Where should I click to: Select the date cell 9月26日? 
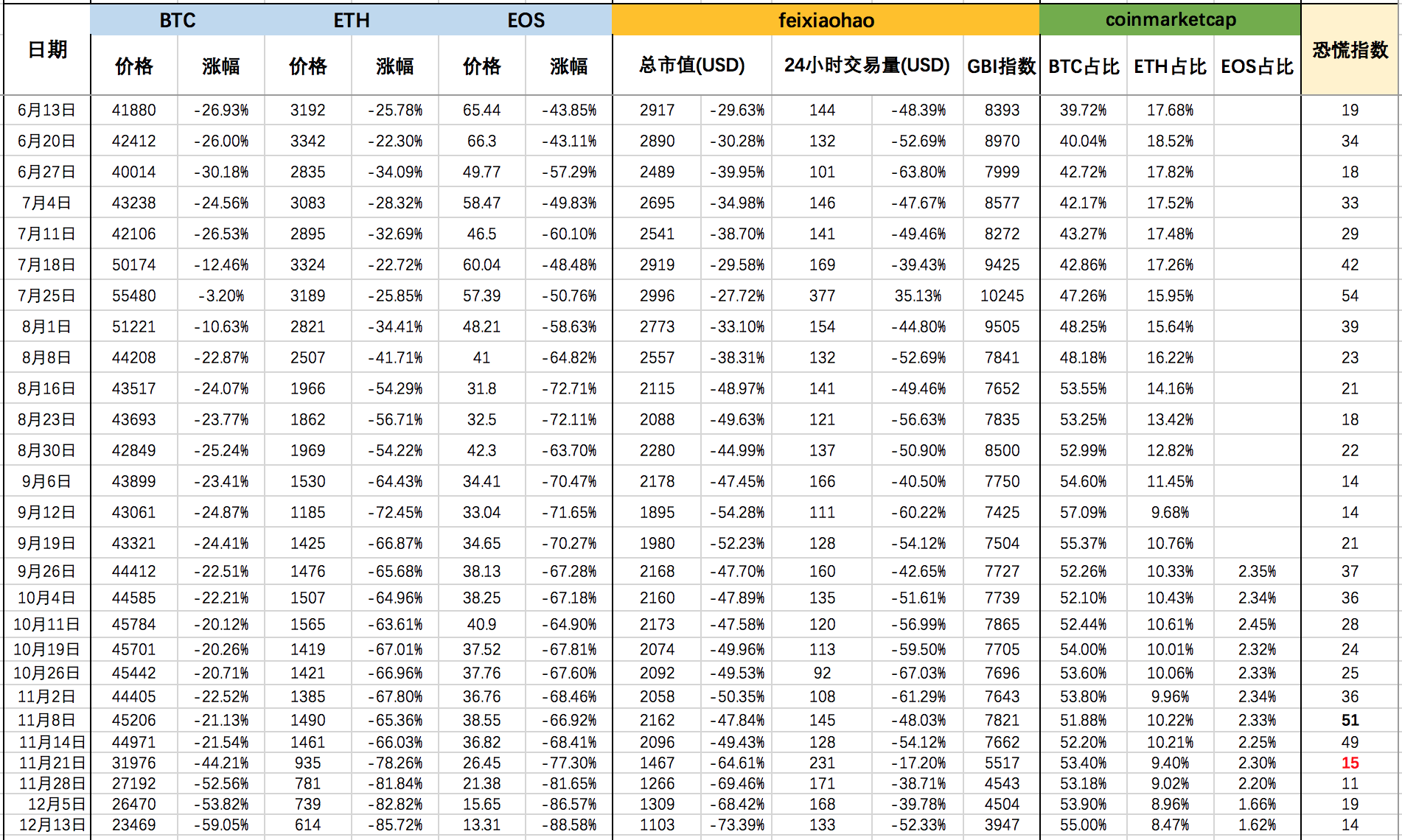click(x=47, y=571)
